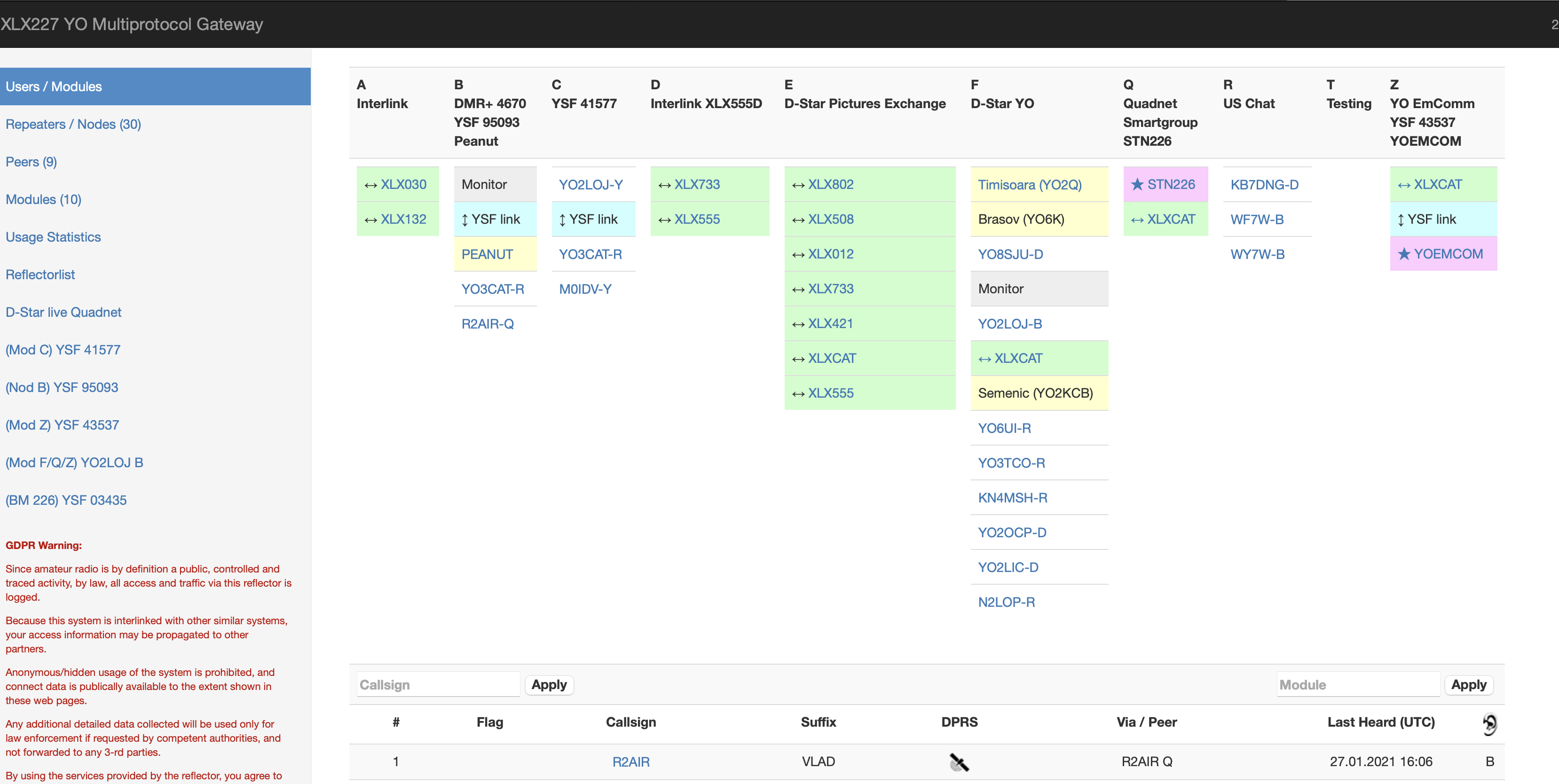The height and width of the screenshot is (784, 1559).
Task: Click the PEANUT entry in module B
Action: (487, 254)
